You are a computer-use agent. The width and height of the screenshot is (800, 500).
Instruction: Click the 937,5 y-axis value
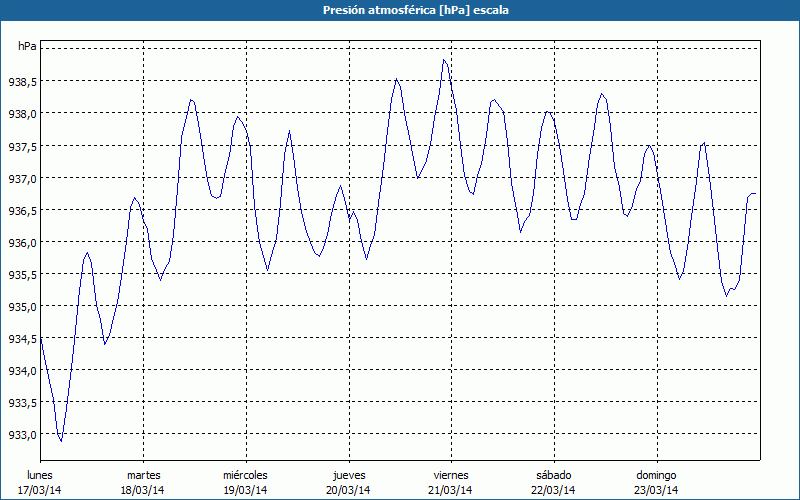pyautogui.click(x=22, y=146)
